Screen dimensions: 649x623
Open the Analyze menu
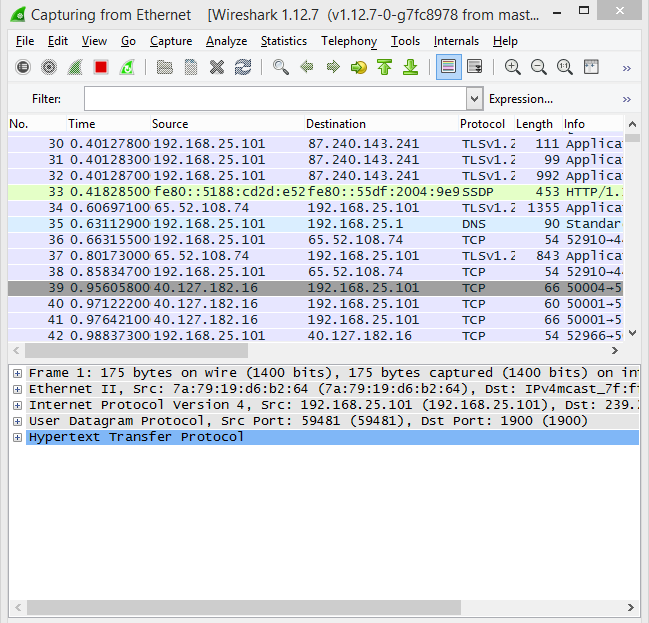[x=226, y=41]
